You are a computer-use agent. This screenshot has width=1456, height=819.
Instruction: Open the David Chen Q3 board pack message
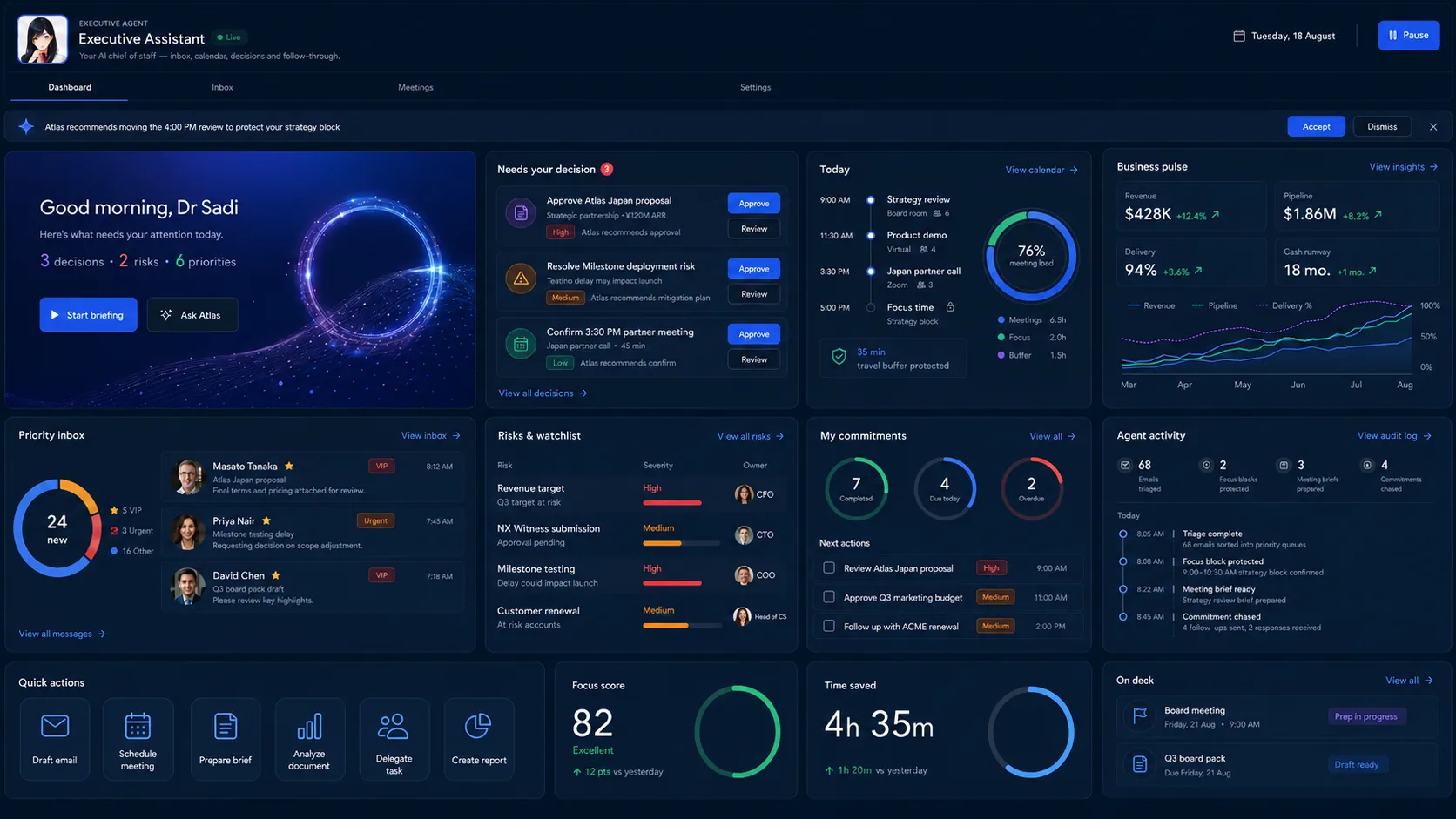pos(312,587)
